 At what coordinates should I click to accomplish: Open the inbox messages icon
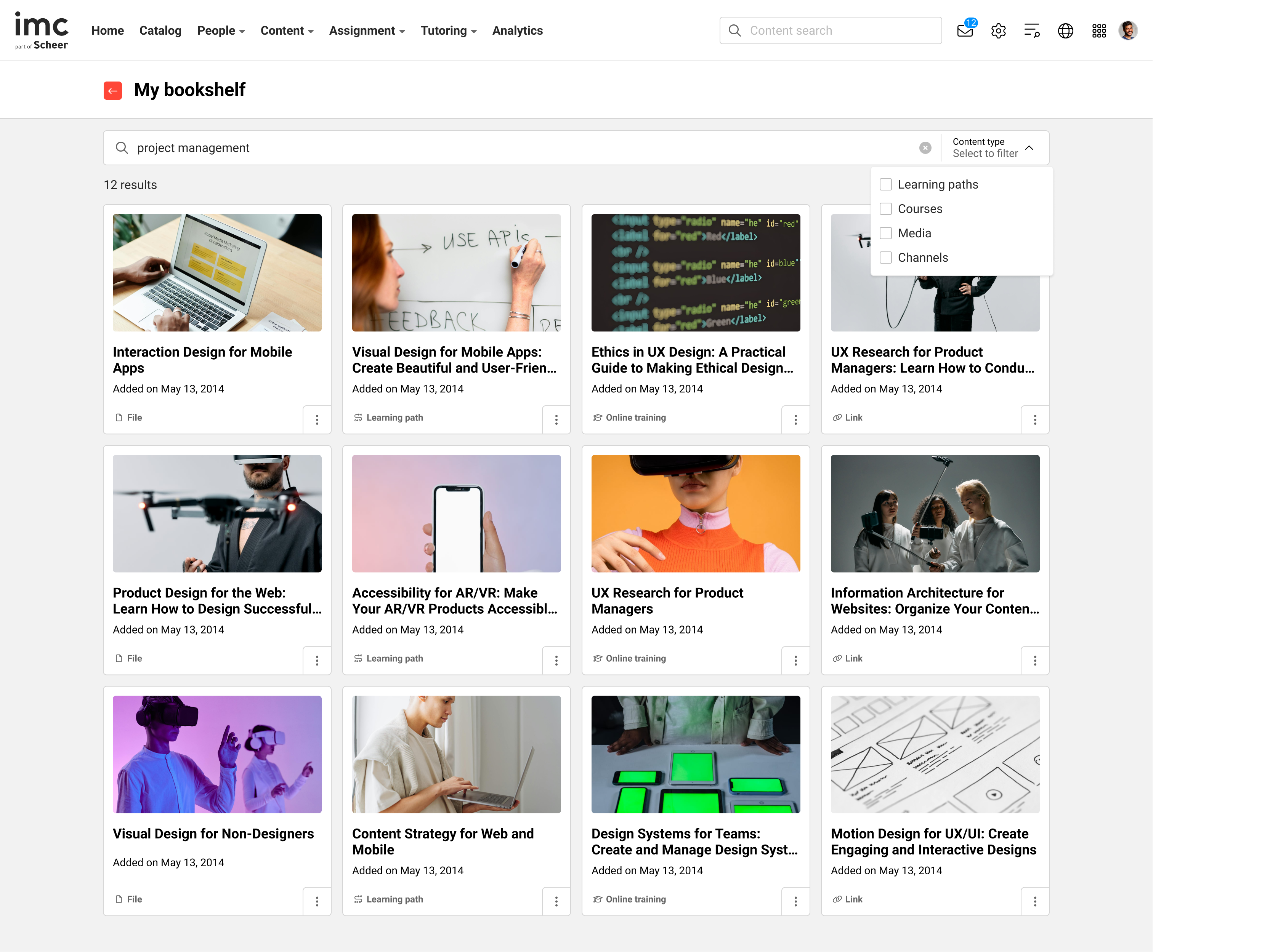[x=965, y=30]
